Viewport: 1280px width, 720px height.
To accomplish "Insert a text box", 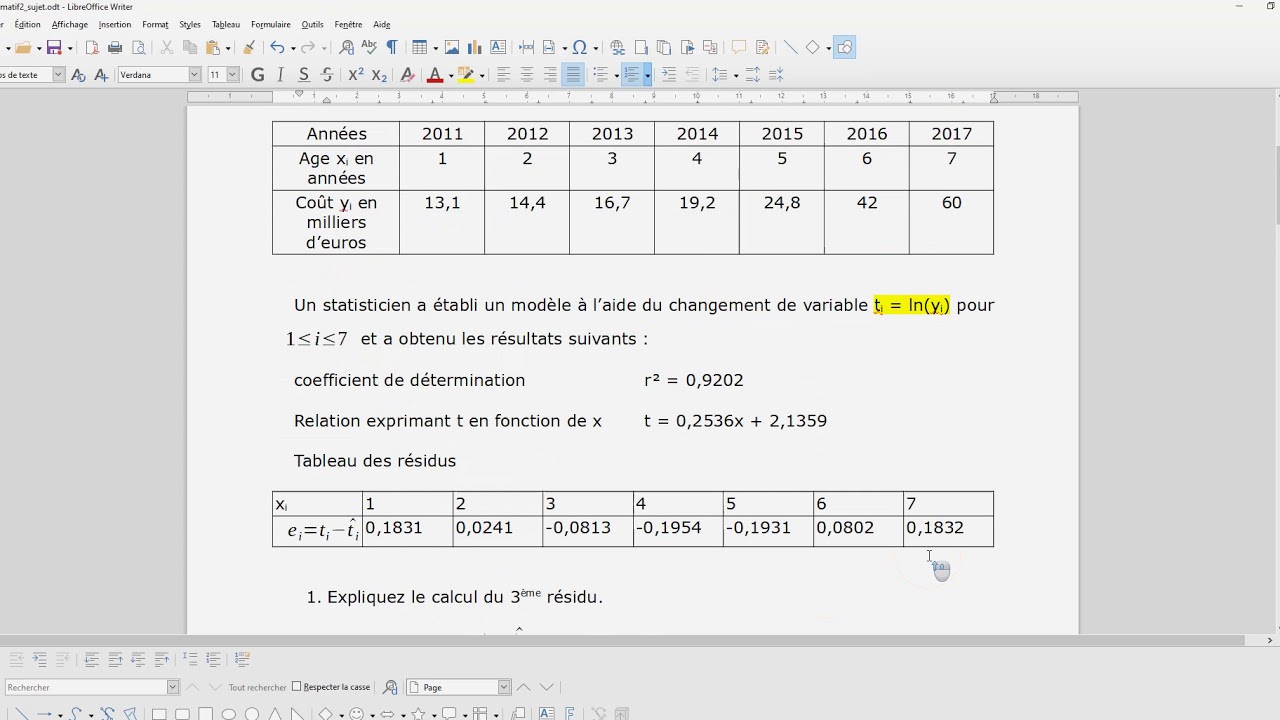I will (x=498, y=47).
